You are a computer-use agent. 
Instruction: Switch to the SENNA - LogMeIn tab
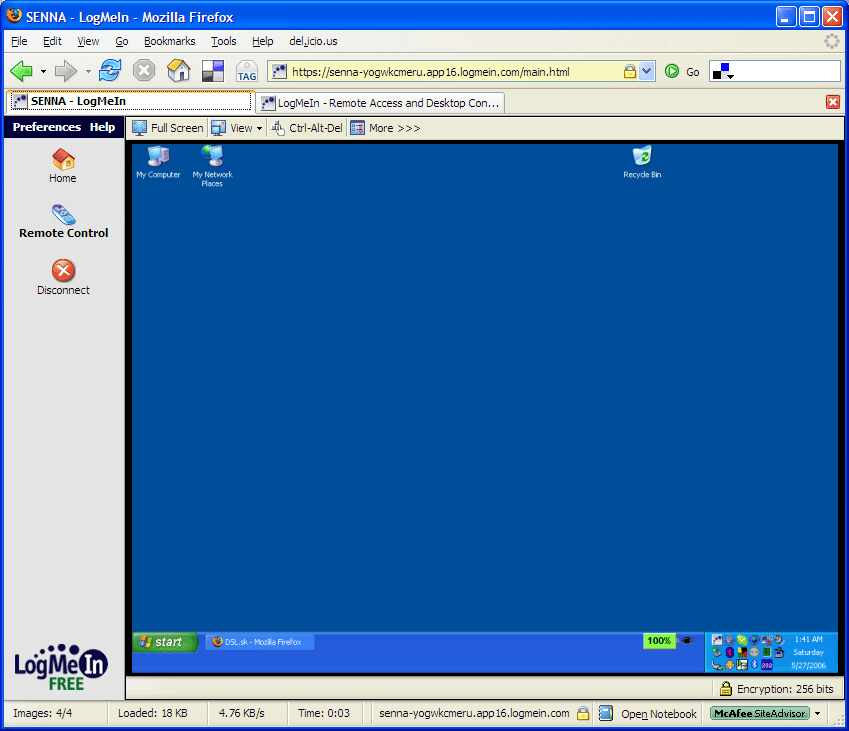130,101
